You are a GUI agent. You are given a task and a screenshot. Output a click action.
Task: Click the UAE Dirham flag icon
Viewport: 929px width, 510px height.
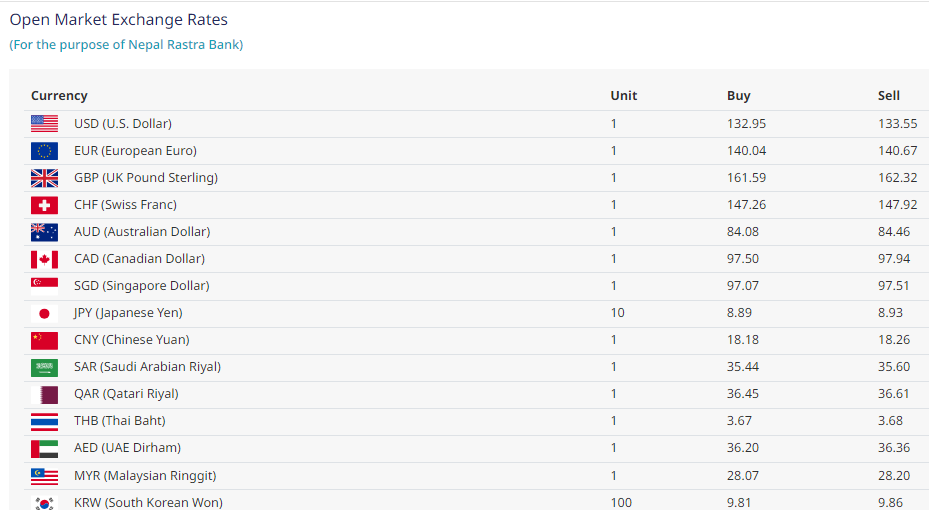click(44, 448)
